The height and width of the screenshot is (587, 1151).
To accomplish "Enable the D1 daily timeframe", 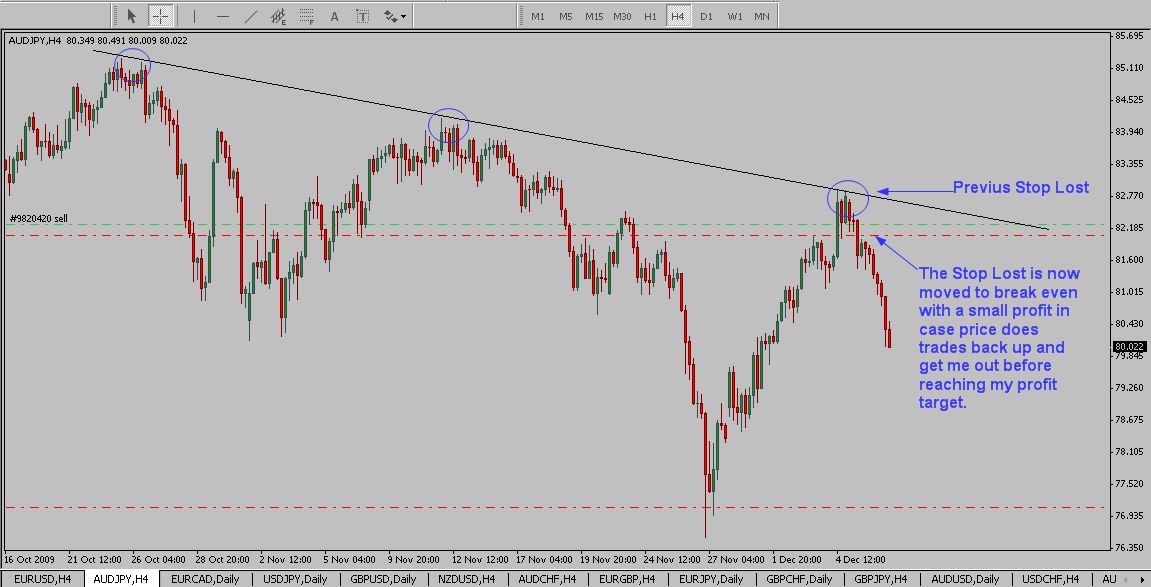I will tap(706, 16).
